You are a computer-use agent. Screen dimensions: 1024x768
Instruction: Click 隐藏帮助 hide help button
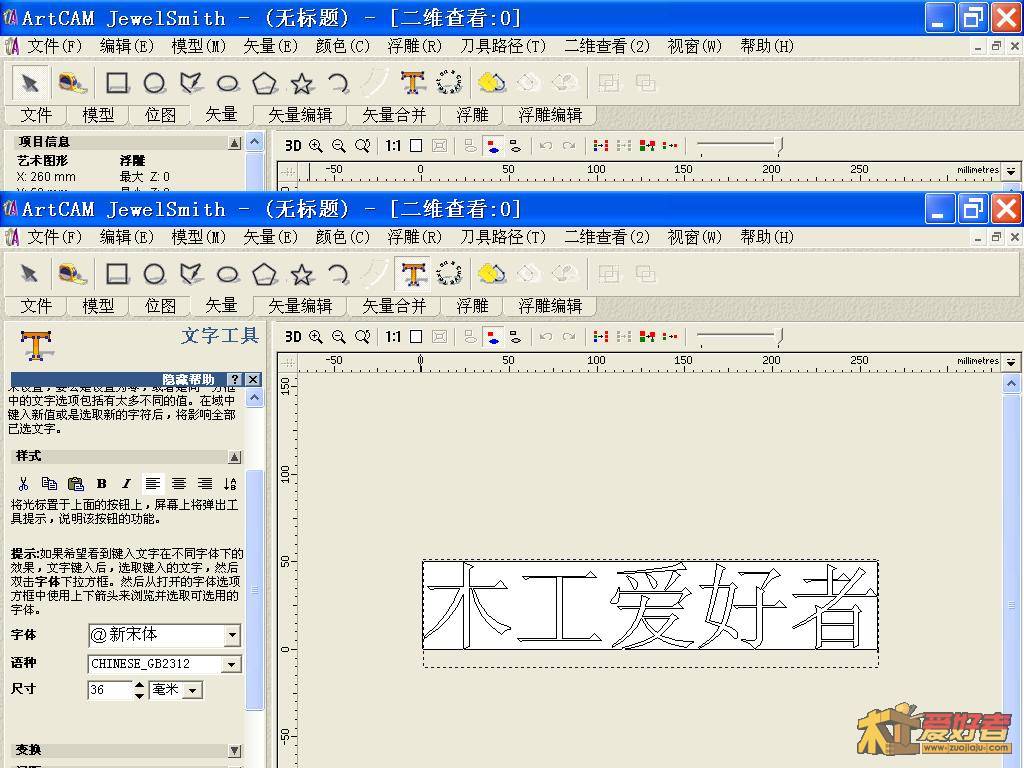[x=188, y=379]
